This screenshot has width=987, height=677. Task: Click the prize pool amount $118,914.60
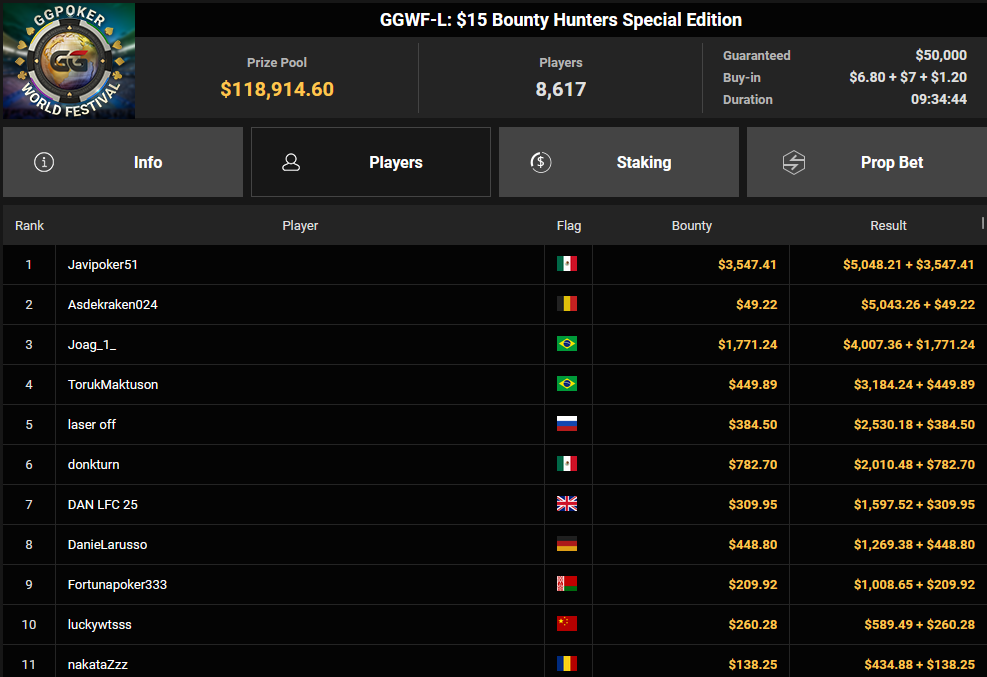click(x=277, y=89)
